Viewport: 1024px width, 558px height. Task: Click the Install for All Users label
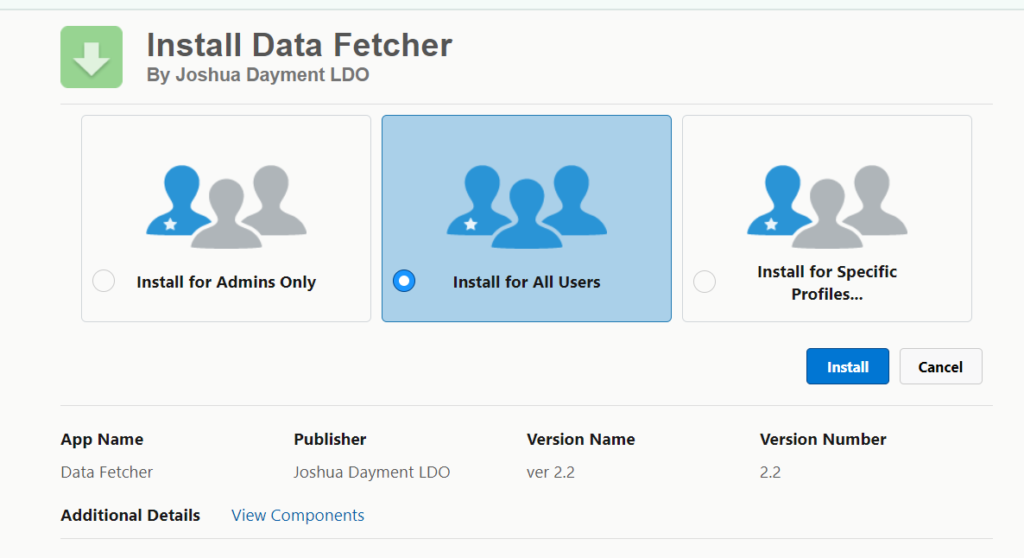click(x=526, y=282)
